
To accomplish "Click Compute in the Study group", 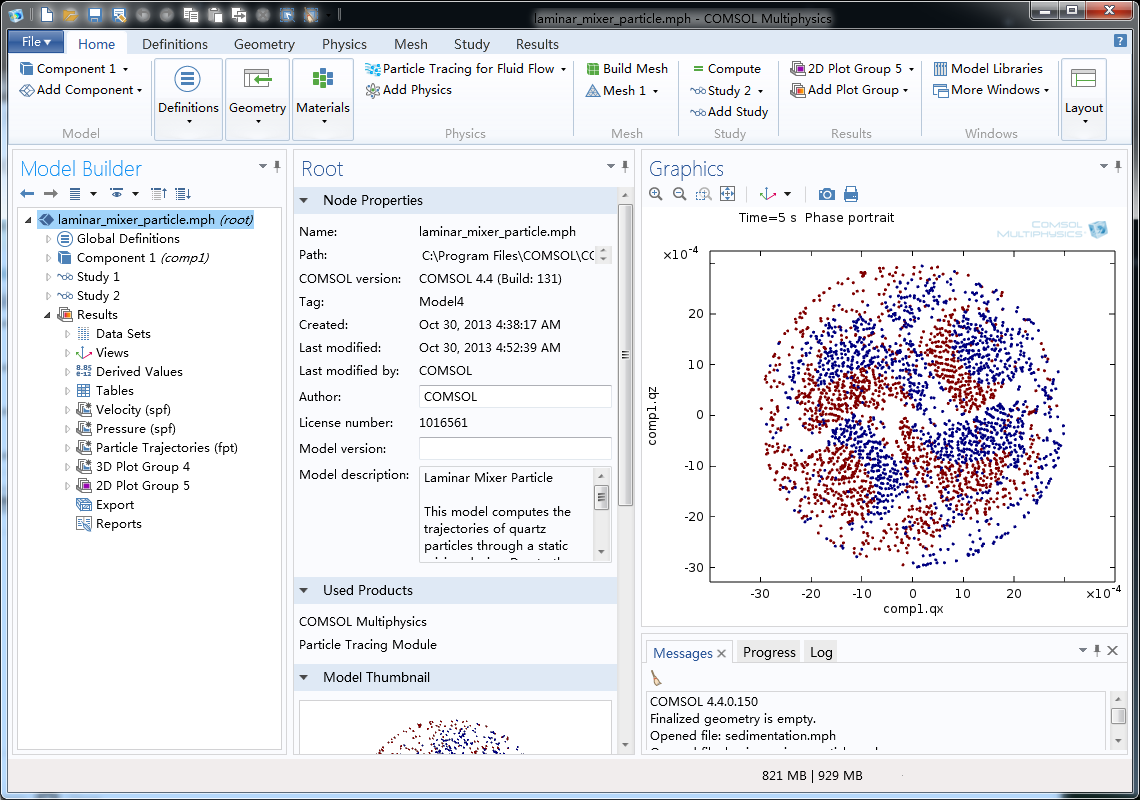I will click(726, 69).
